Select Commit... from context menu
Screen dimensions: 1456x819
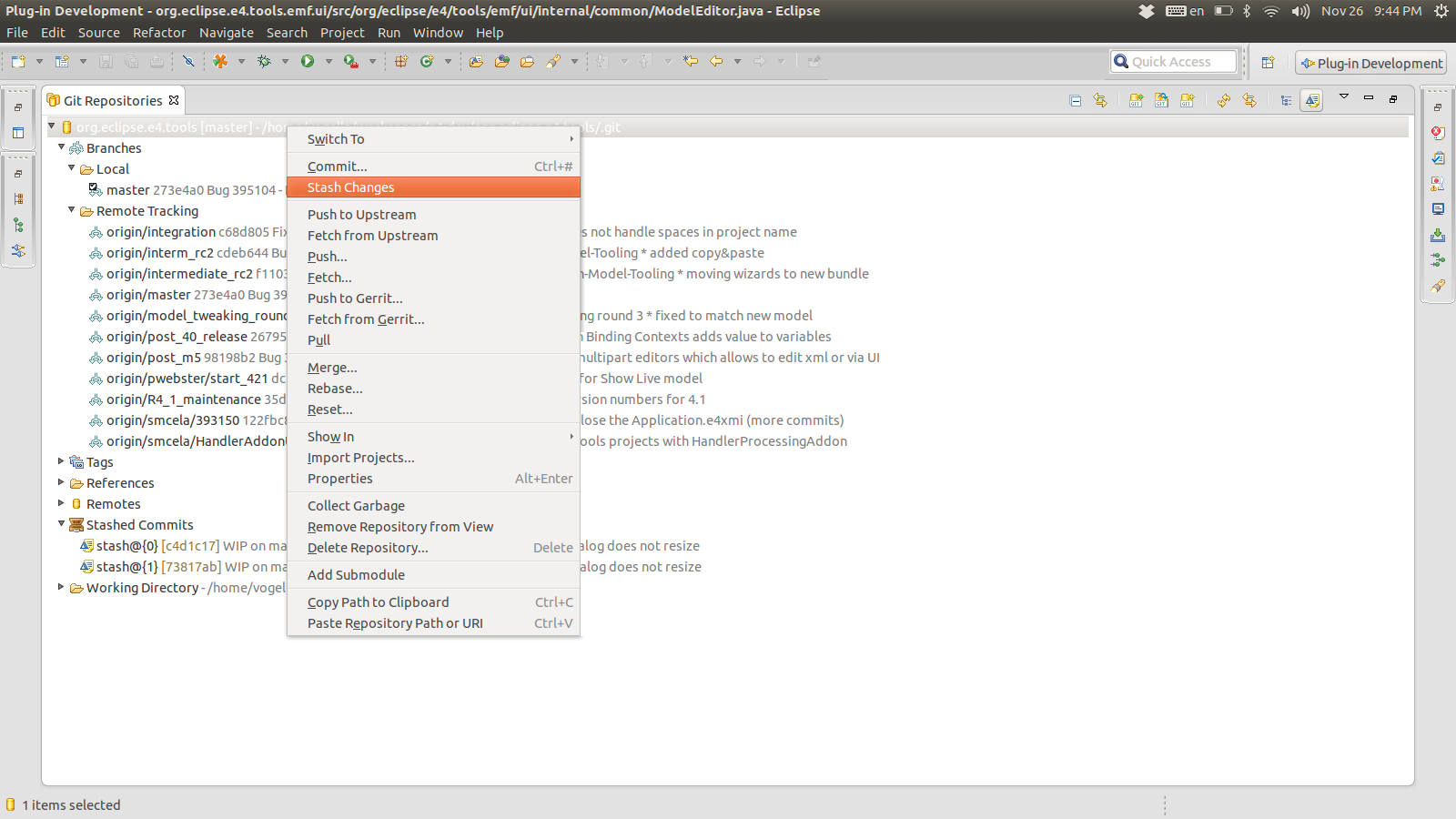tap(433, 167)
